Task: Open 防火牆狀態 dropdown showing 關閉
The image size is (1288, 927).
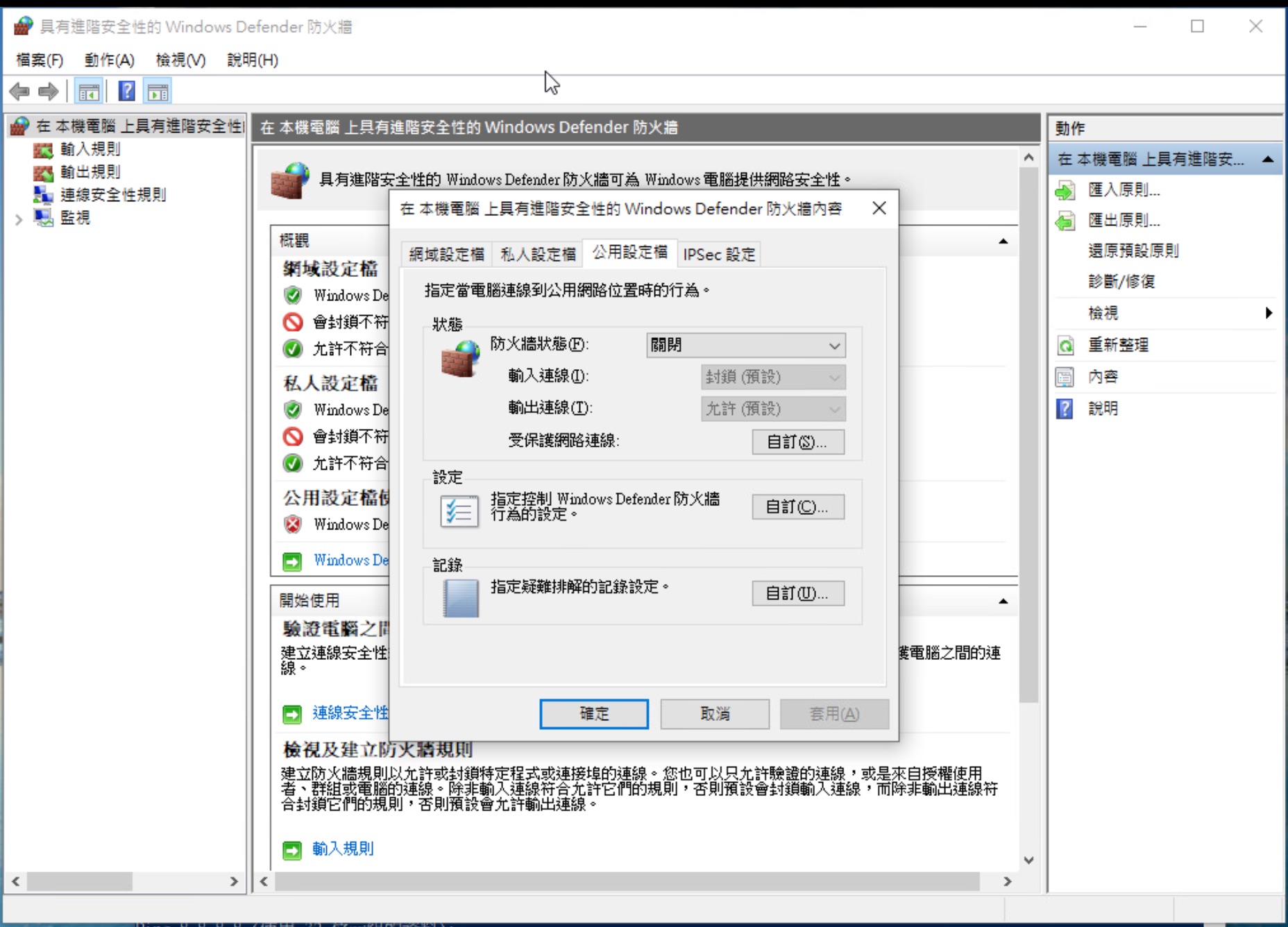Action: pos(746,345)
